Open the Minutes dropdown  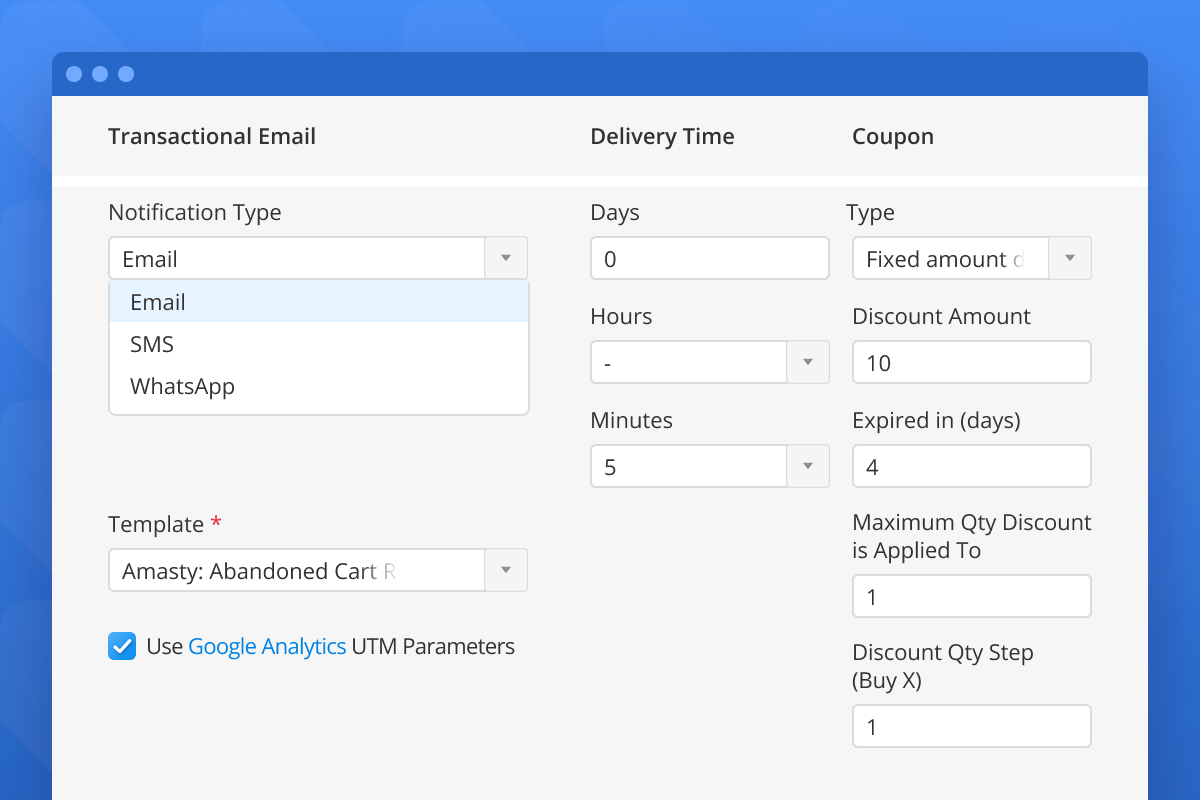[807, 466]
